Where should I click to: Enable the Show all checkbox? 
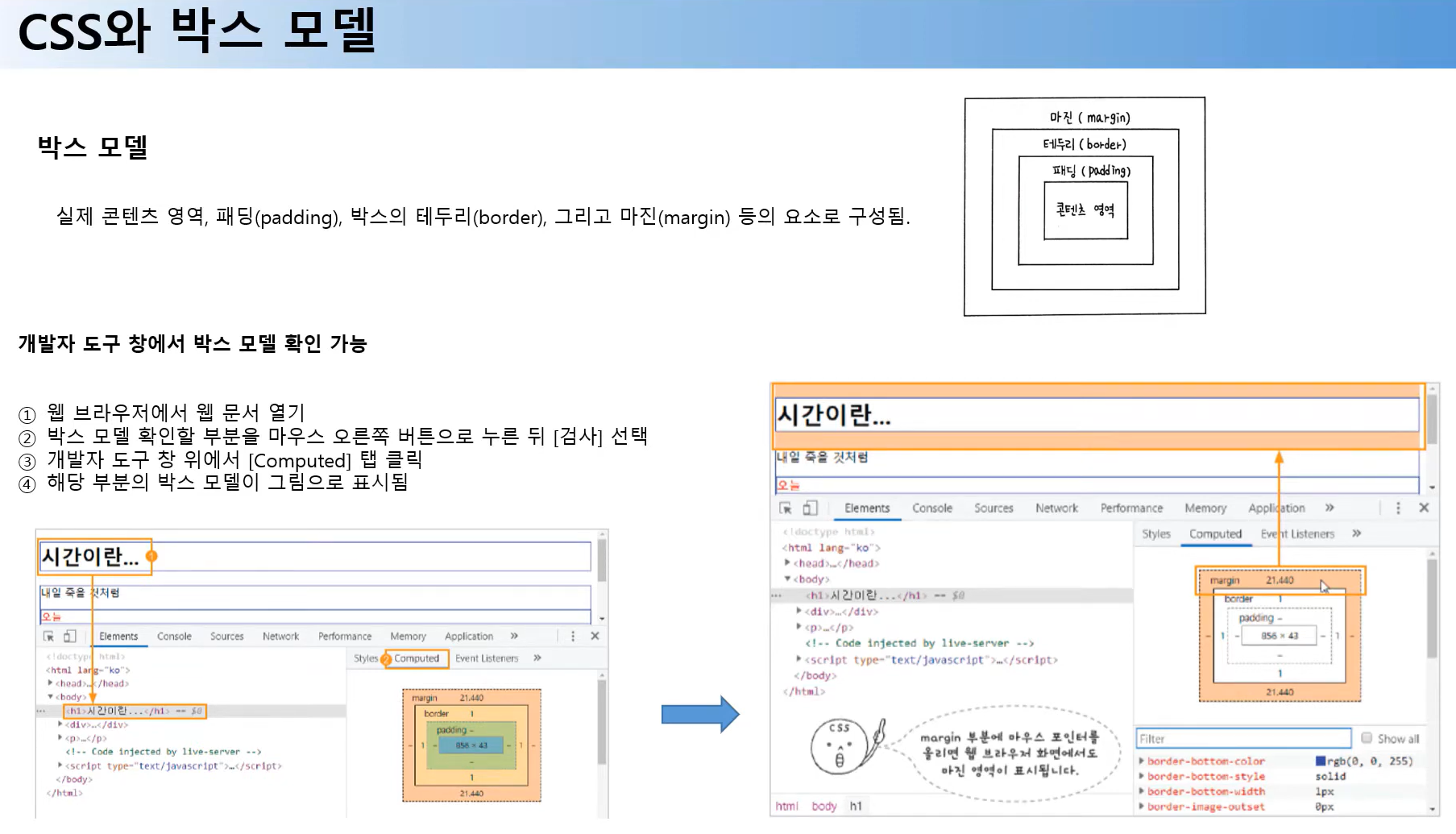(x=1367, y=737)
